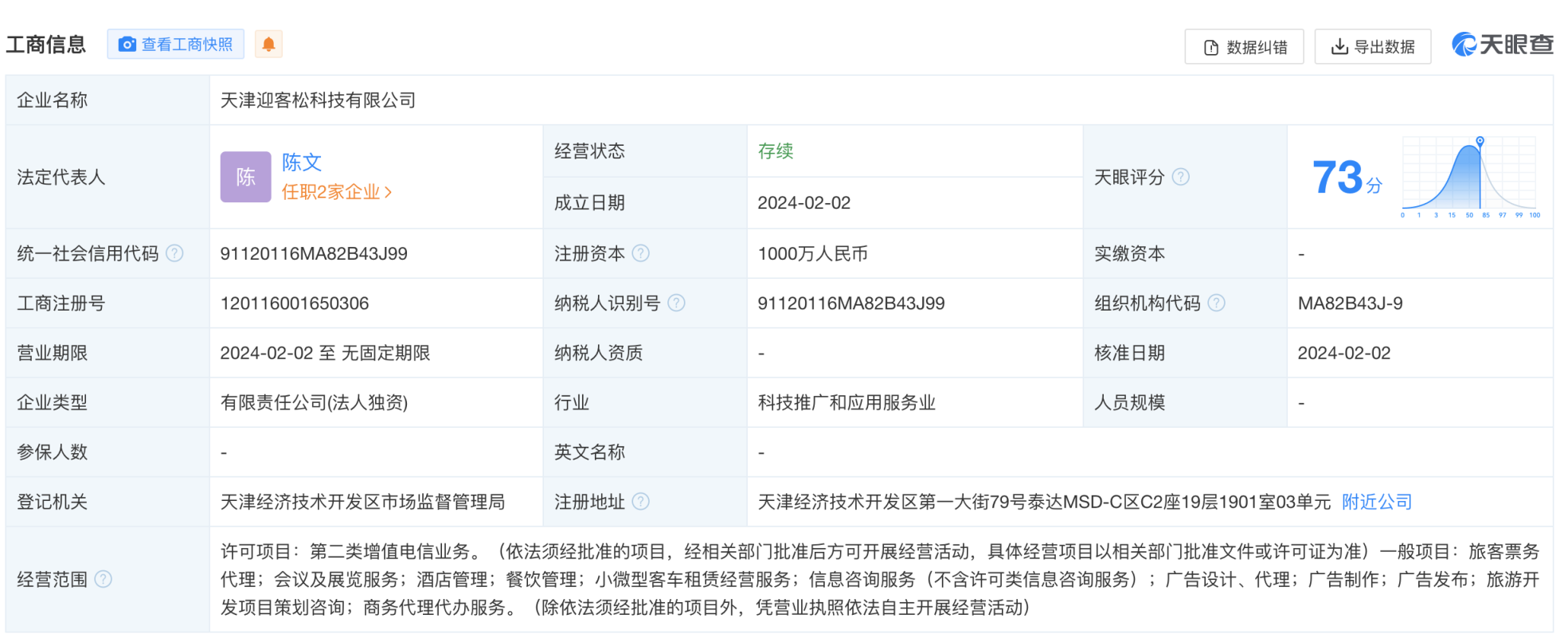This screenshot has height=634, width=1568.
Task: Click help icon next to 天眼评分
Action: tap(1181, 177)
